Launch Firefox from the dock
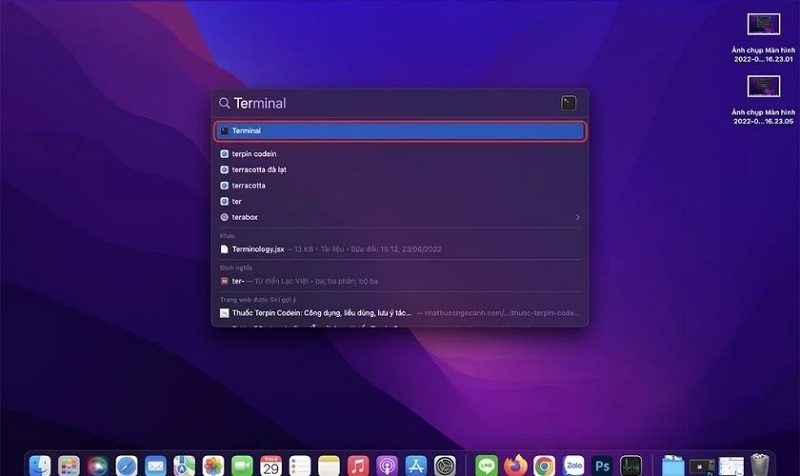This screenshot has width=800, height=476. [x=515, y=465]
